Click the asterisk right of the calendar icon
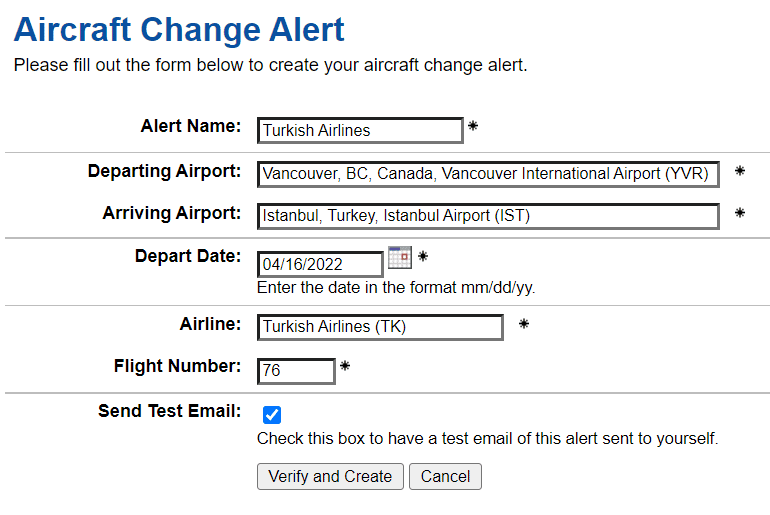 coord(423,257)
